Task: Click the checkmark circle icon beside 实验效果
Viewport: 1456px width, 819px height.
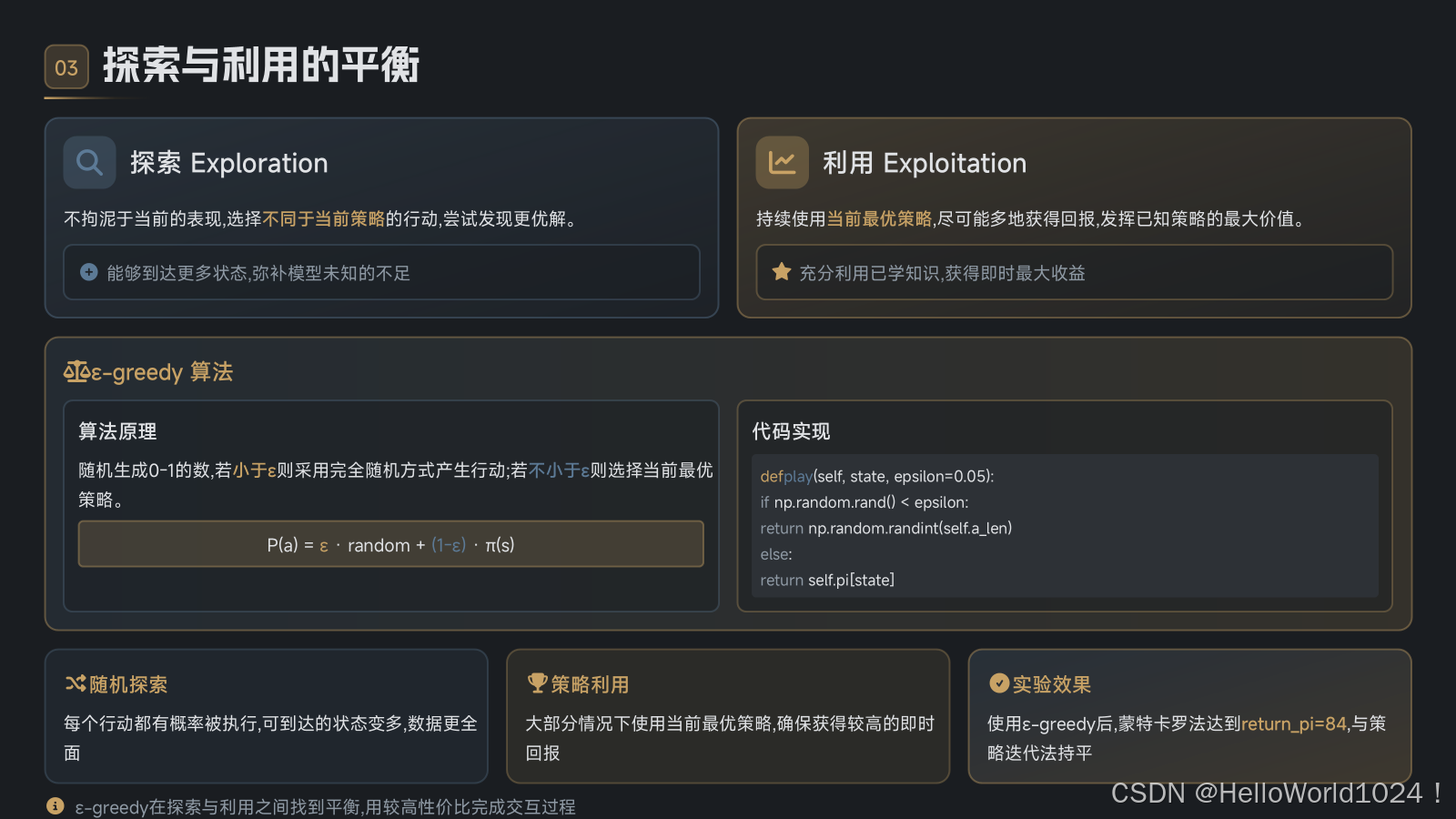Action: (999, 683)
